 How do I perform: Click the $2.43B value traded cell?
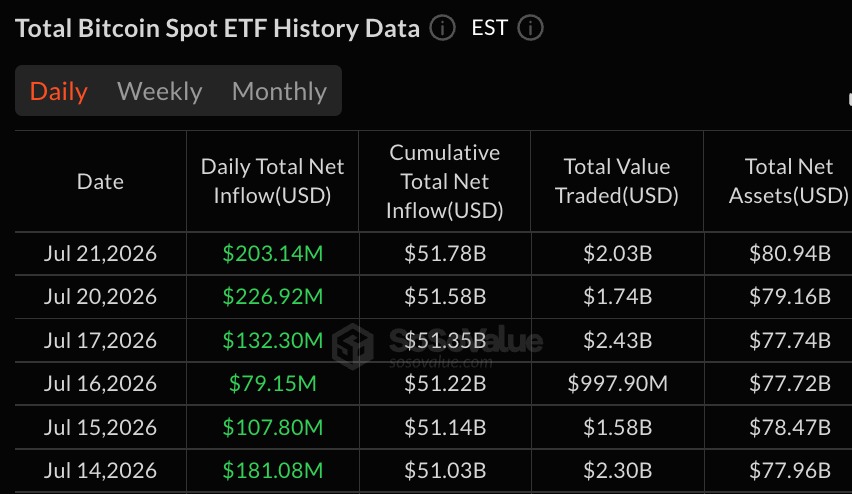(617, 340)
